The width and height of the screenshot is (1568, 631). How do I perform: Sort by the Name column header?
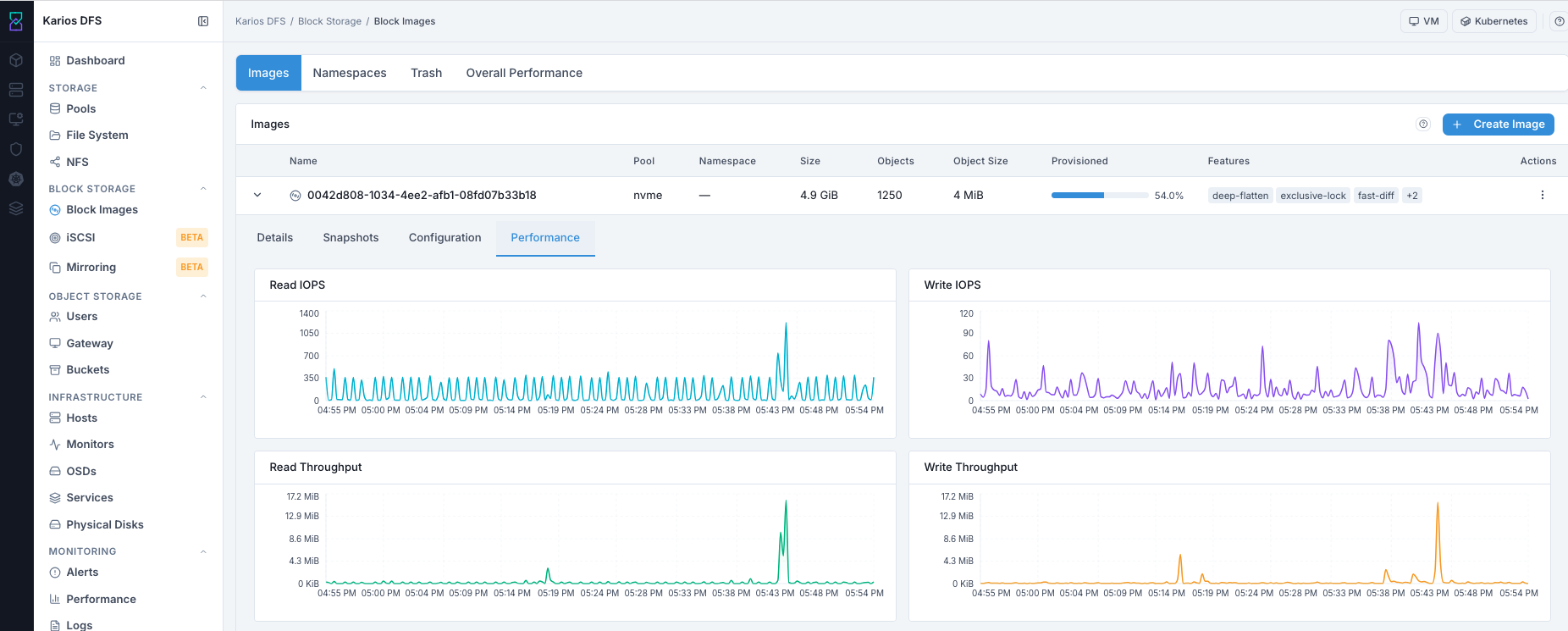(303, 161)
